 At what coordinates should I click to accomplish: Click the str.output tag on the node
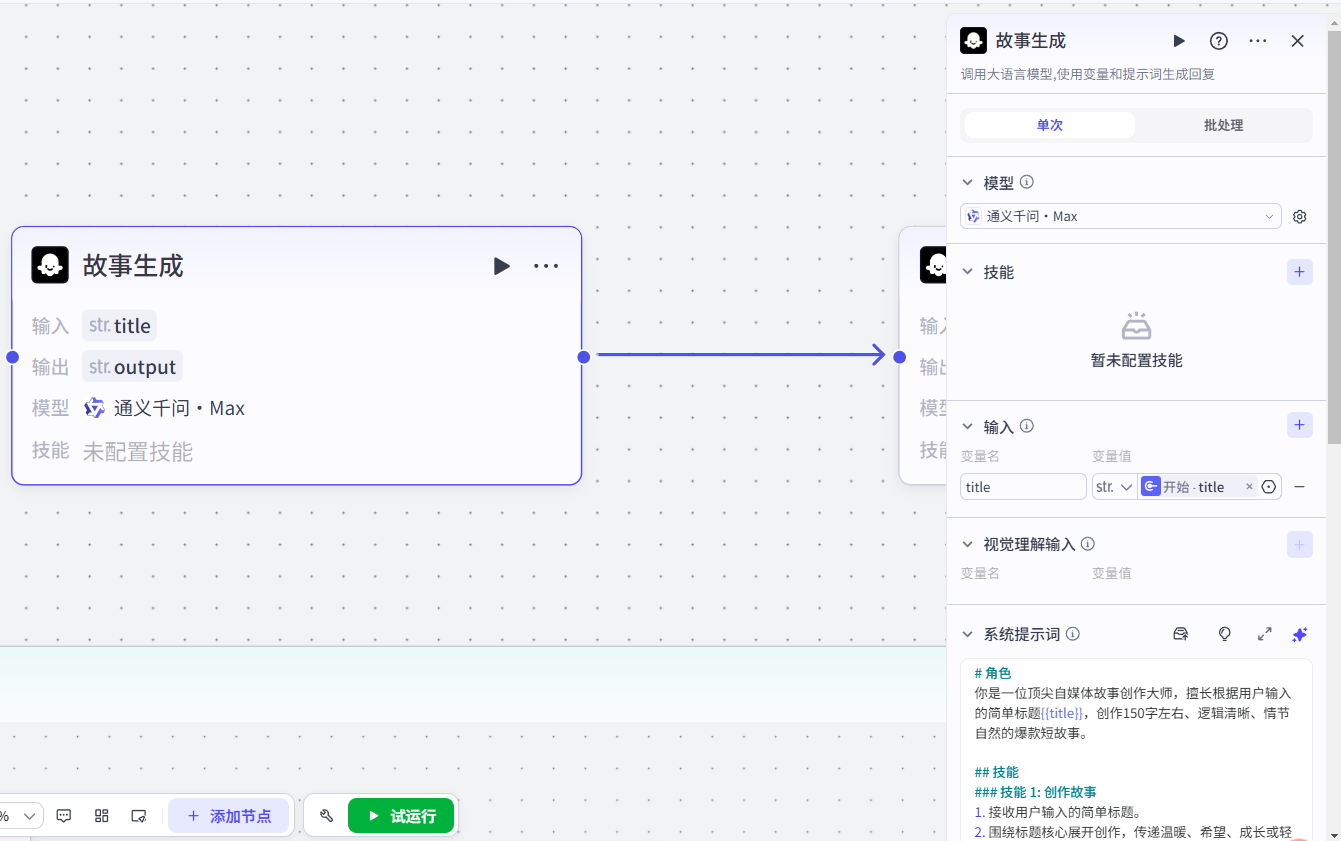[132, 367]
